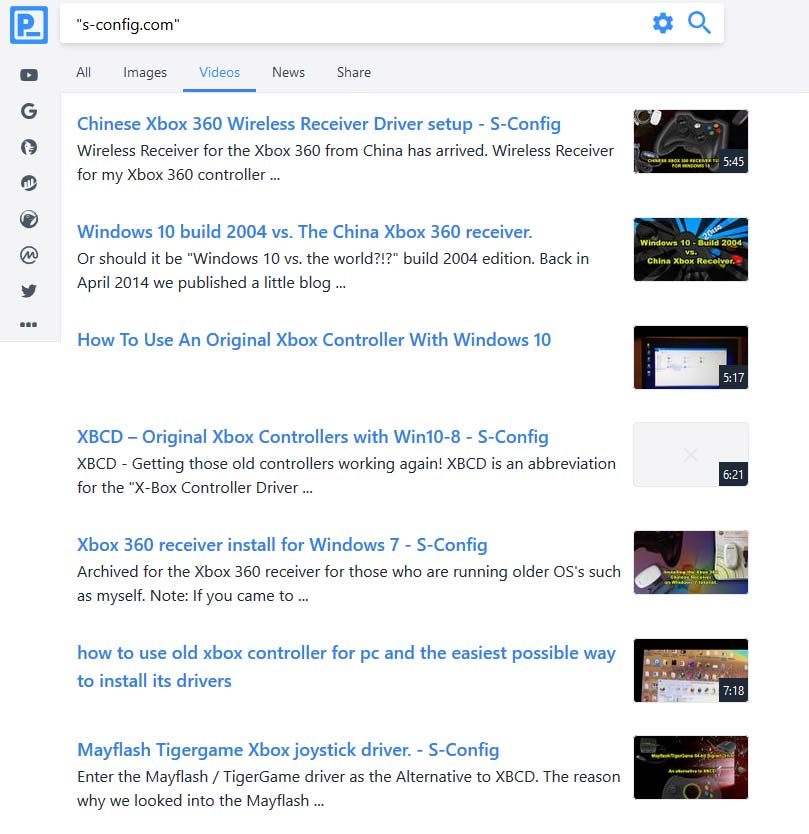Click snippet "Or should it be Windows 10 vs. the world"

333,271
